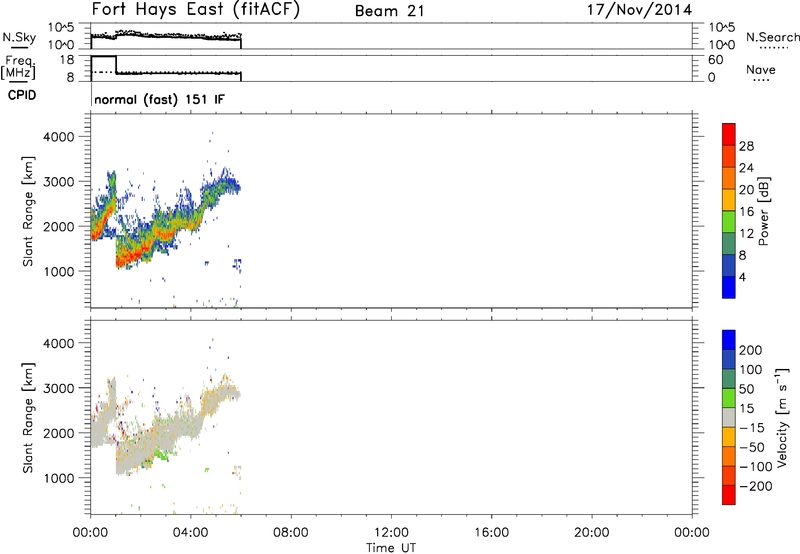The width and height of the screenshot is (800, 554).
Task: Click the '200' label on velocity color bar
Action: 751,350
